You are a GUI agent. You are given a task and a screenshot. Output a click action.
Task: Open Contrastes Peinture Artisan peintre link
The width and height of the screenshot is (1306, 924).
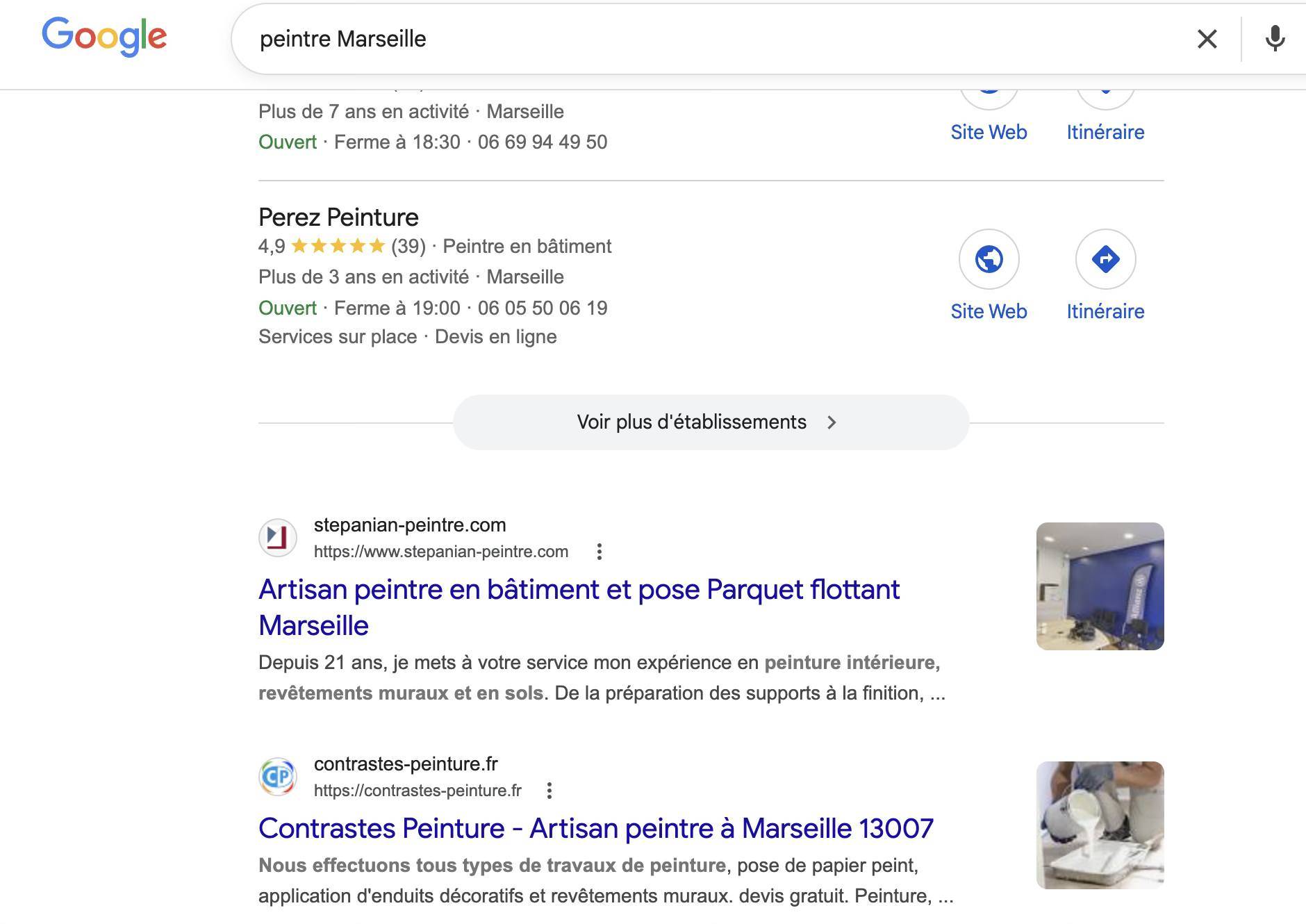coord(595,828)
